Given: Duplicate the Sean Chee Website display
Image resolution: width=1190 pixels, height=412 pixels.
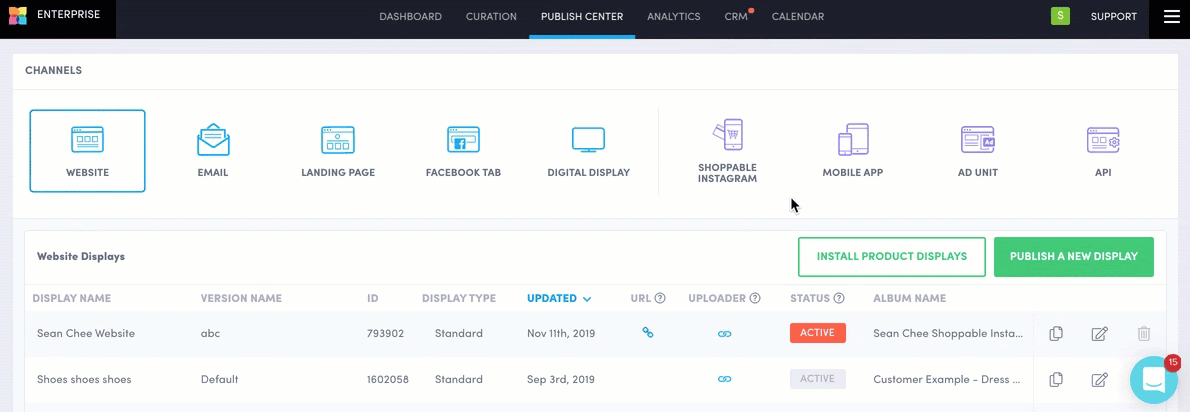Looking at the screenshot, I should tap(1056, 334).
